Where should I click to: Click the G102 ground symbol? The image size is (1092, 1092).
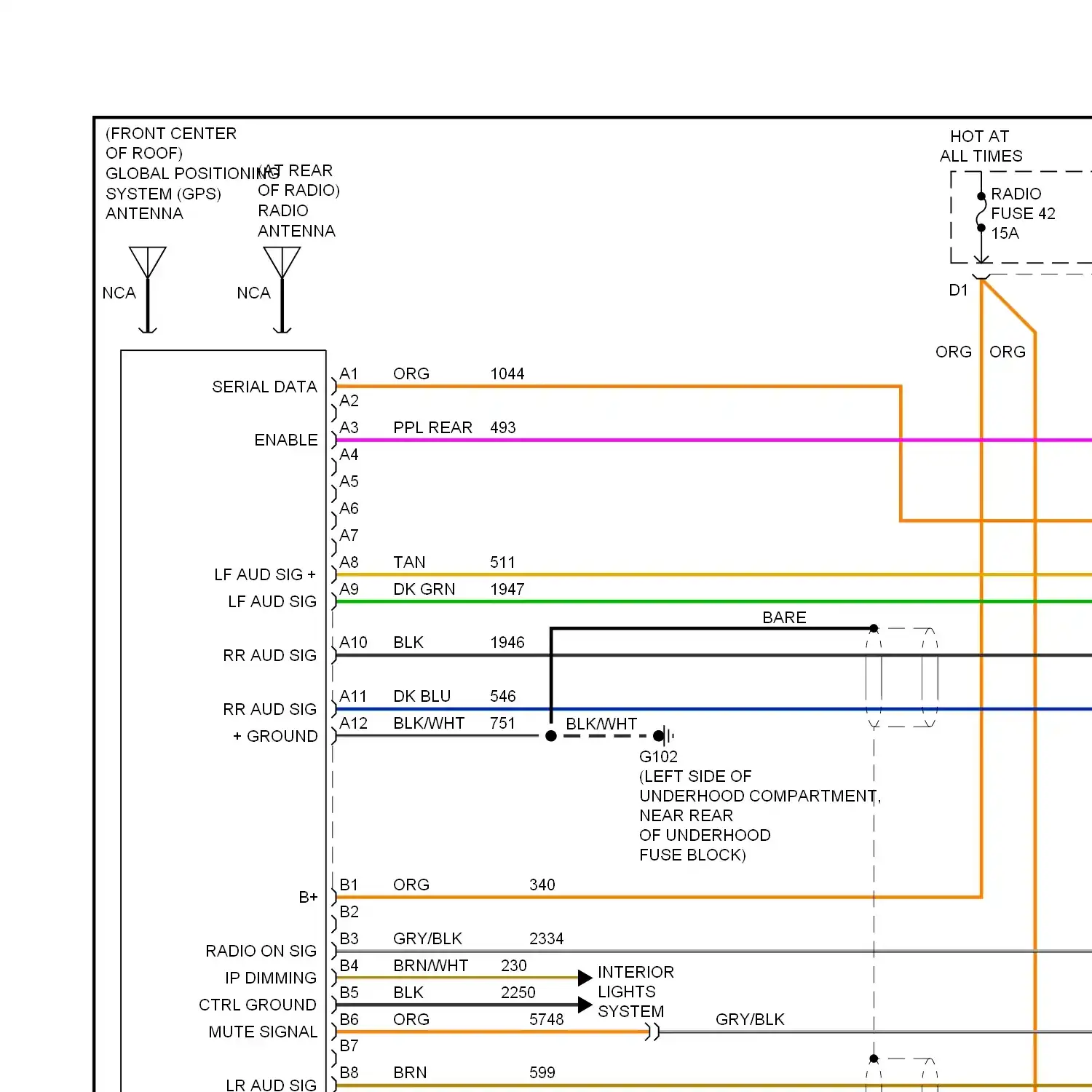pos(665,736)
